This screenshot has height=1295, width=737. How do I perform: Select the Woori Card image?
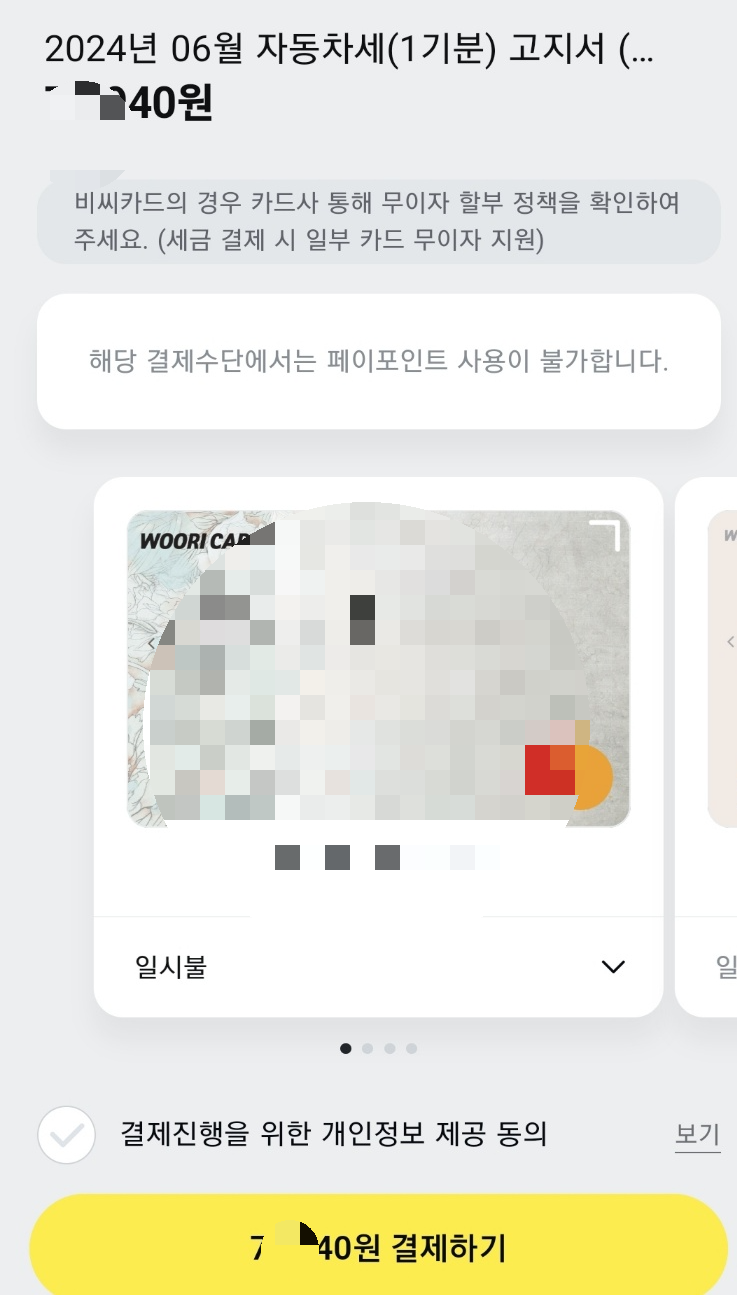pyautogui.click(x=378, y=669)
